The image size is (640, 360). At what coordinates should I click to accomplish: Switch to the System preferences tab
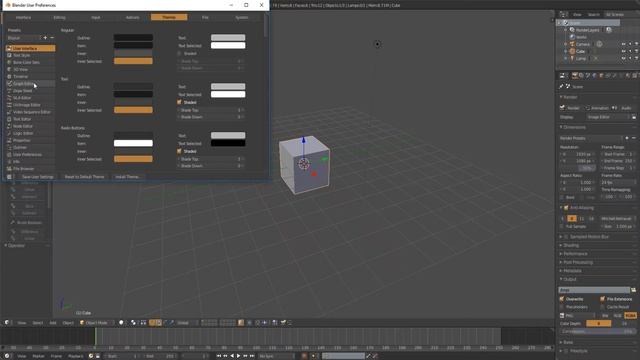click(x=242, y=17)
